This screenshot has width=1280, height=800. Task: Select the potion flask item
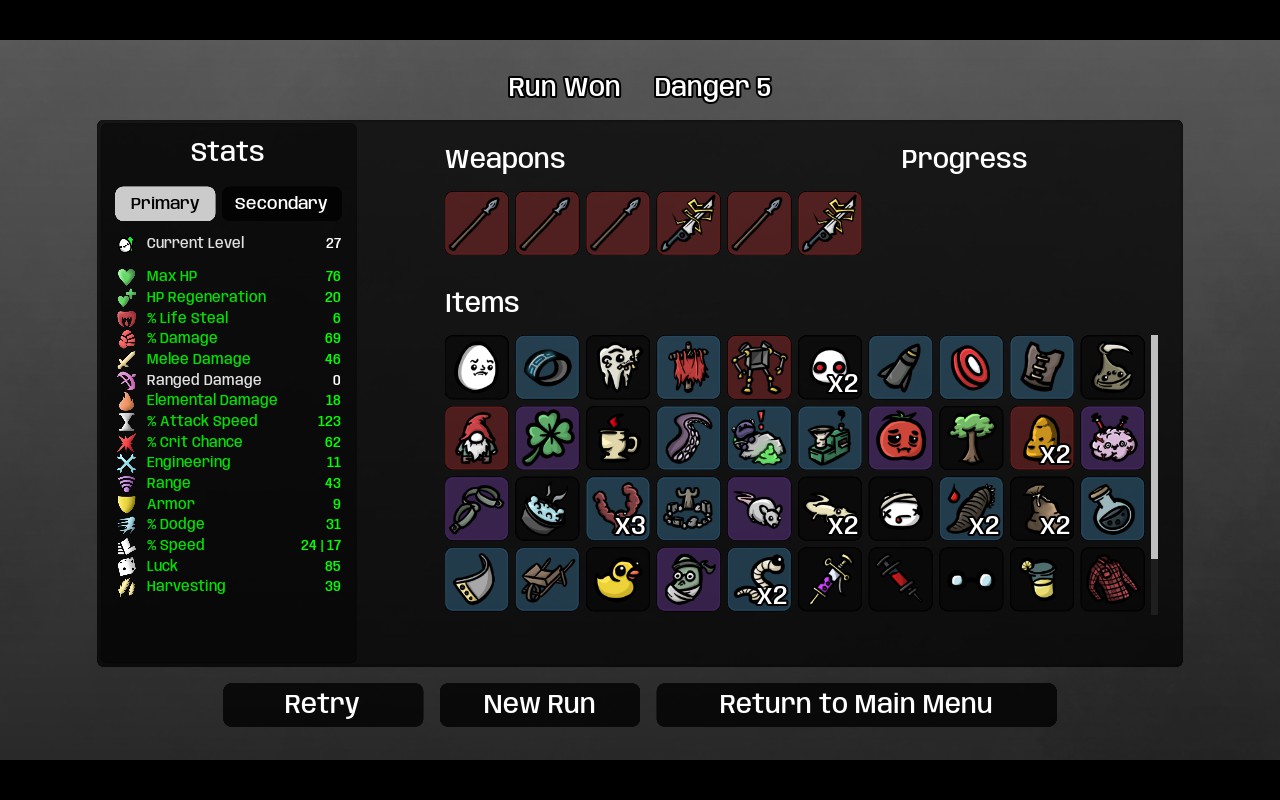pyautogui.click(x=1113, y=509)
